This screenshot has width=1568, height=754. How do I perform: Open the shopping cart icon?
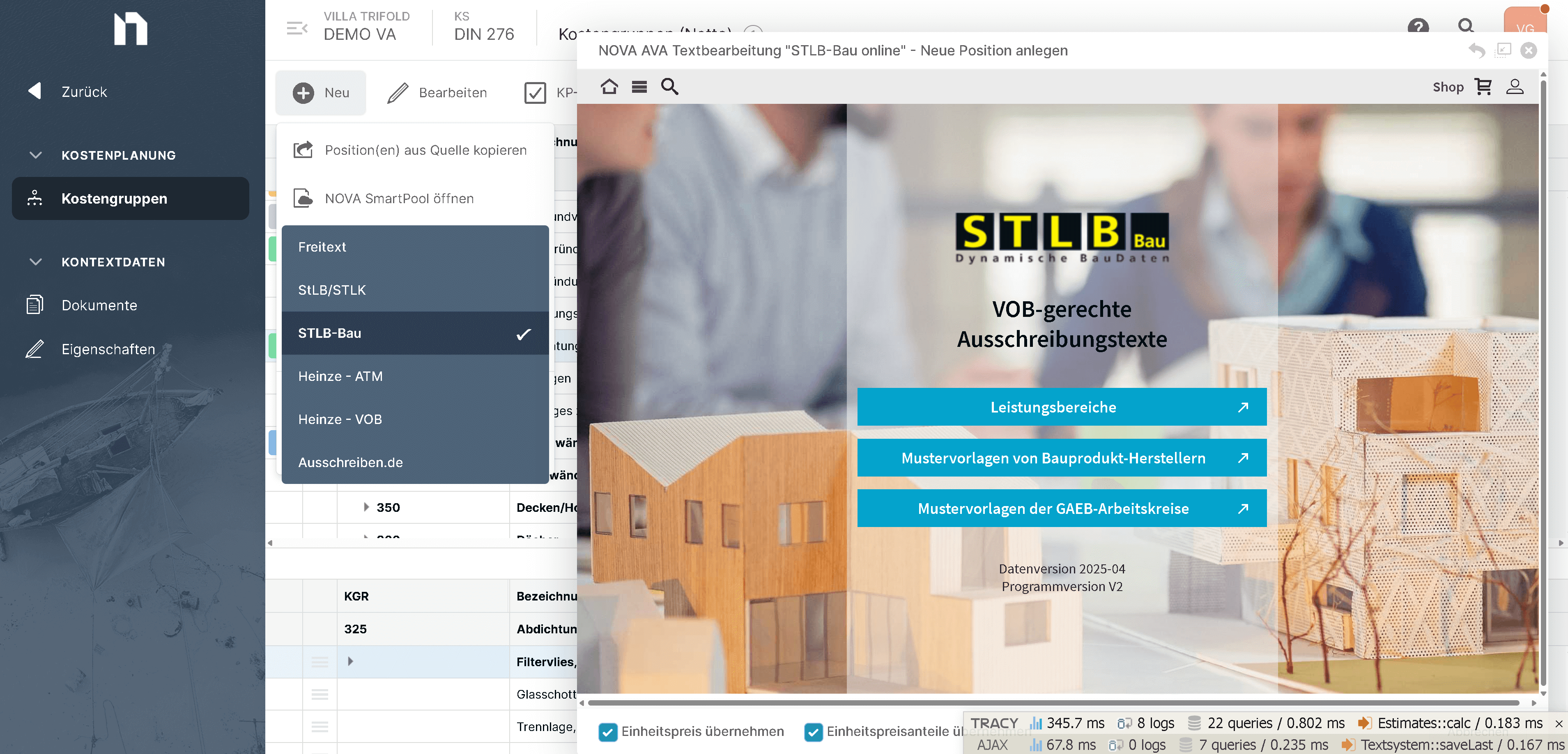(x=1483, y=87)
